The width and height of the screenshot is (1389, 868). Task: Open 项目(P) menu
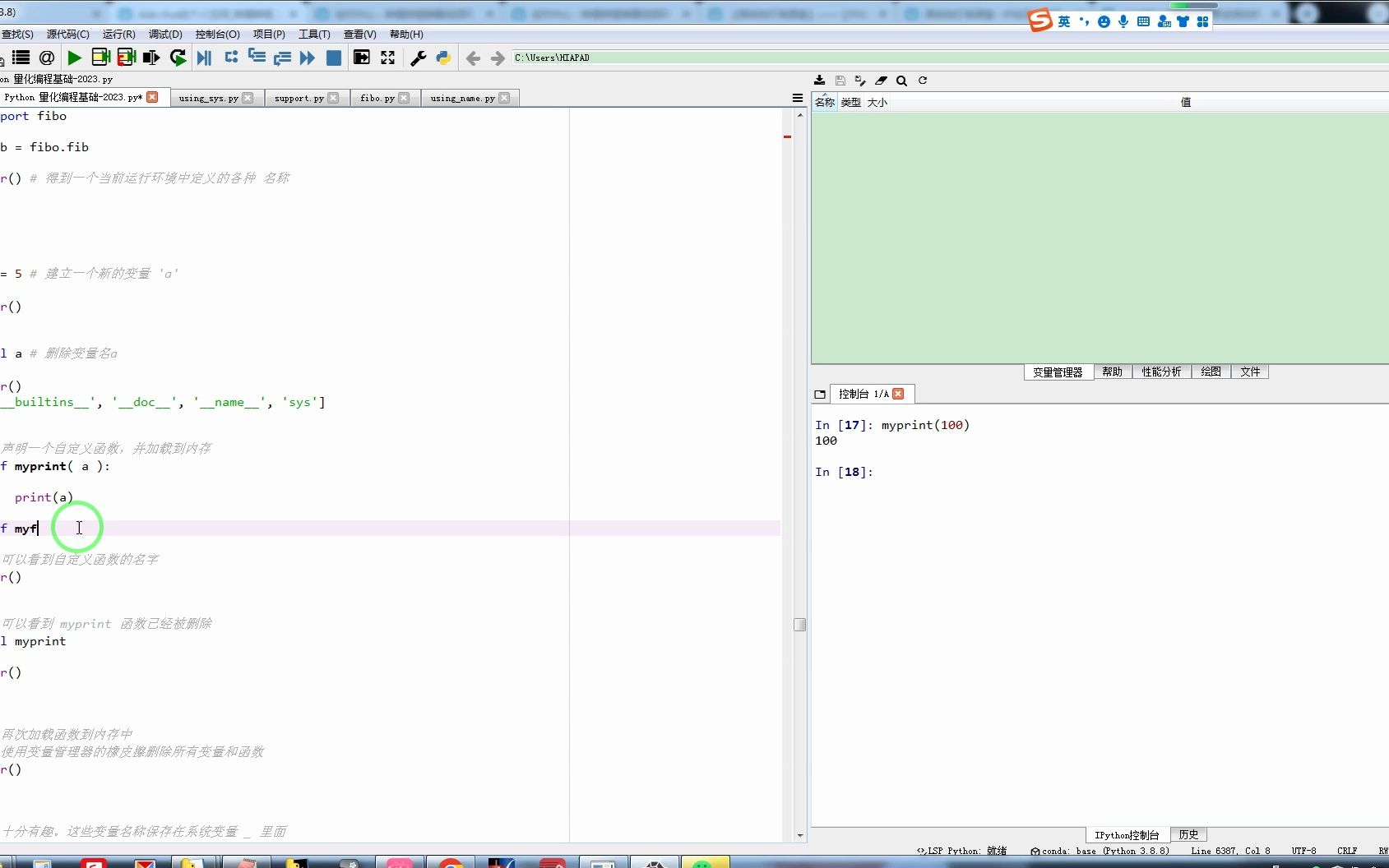(269, 35)
